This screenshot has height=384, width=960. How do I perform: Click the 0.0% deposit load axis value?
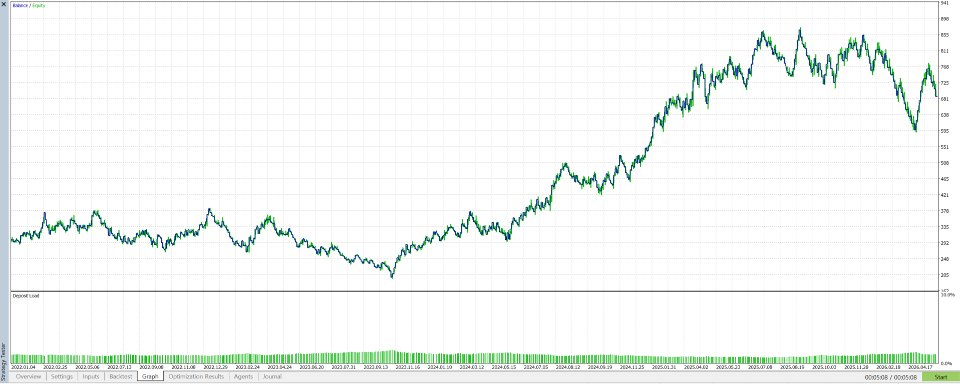coord(948,364)
